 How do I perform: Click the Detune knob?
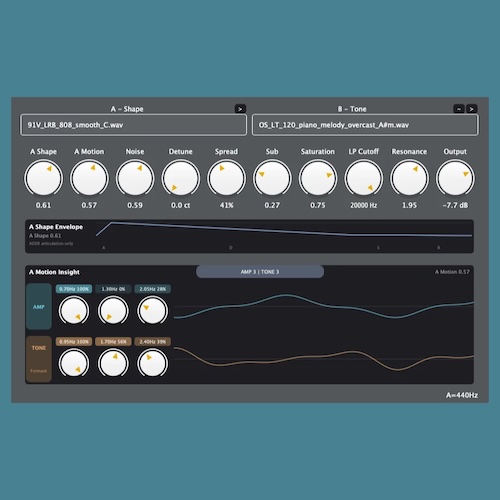[x=181, y=178]
